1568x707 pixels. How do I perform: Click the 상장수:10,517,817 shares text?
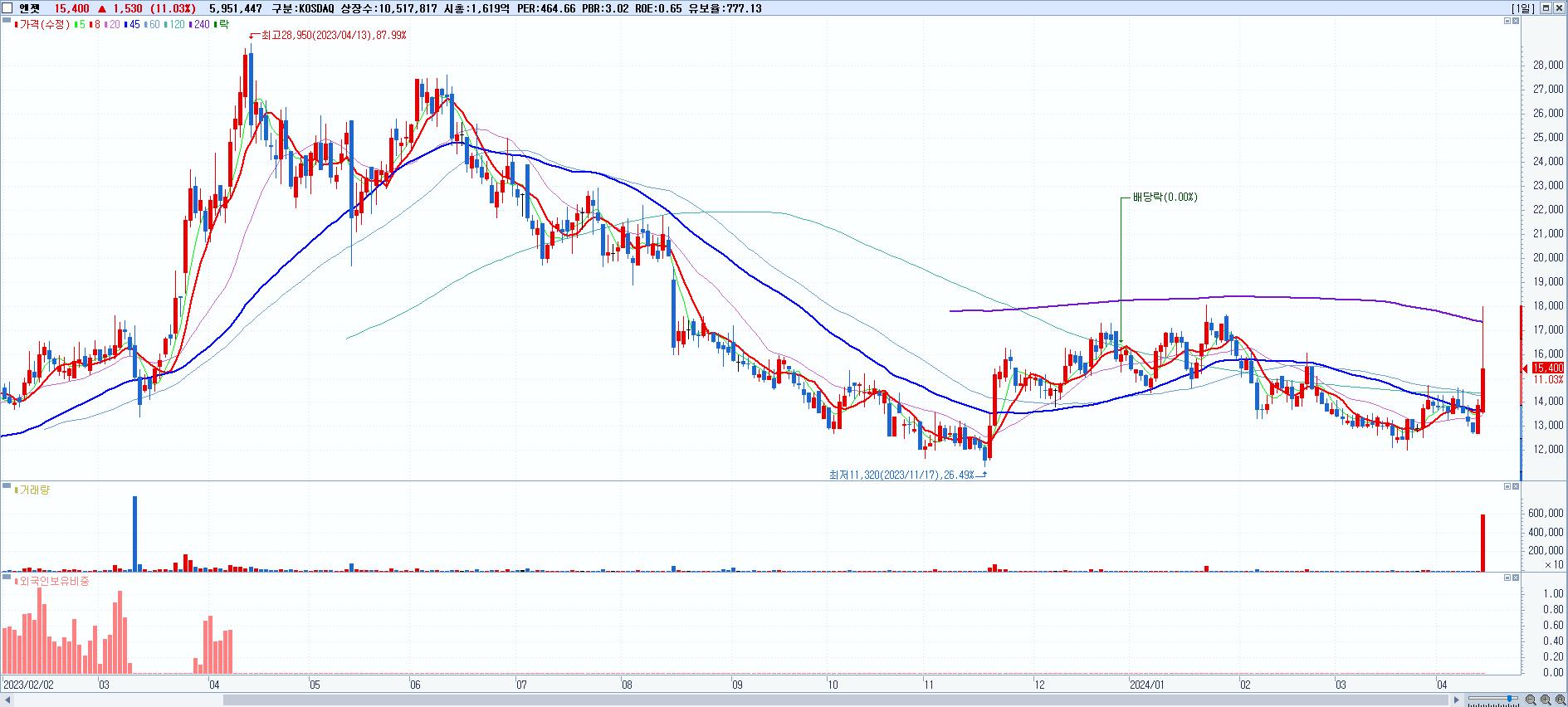coord(388,8)
